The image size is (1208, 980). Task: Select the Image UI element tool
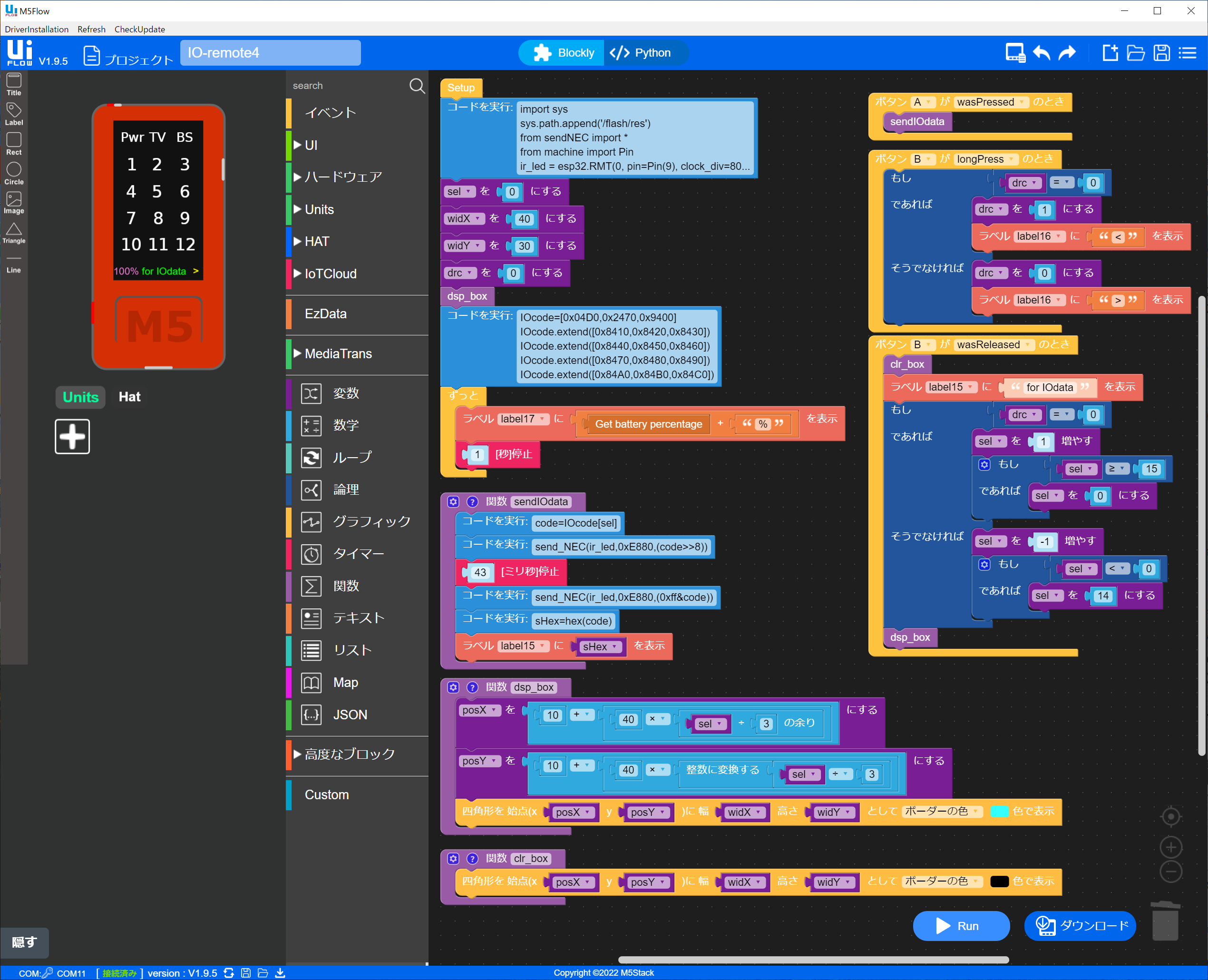coord(13,203)
